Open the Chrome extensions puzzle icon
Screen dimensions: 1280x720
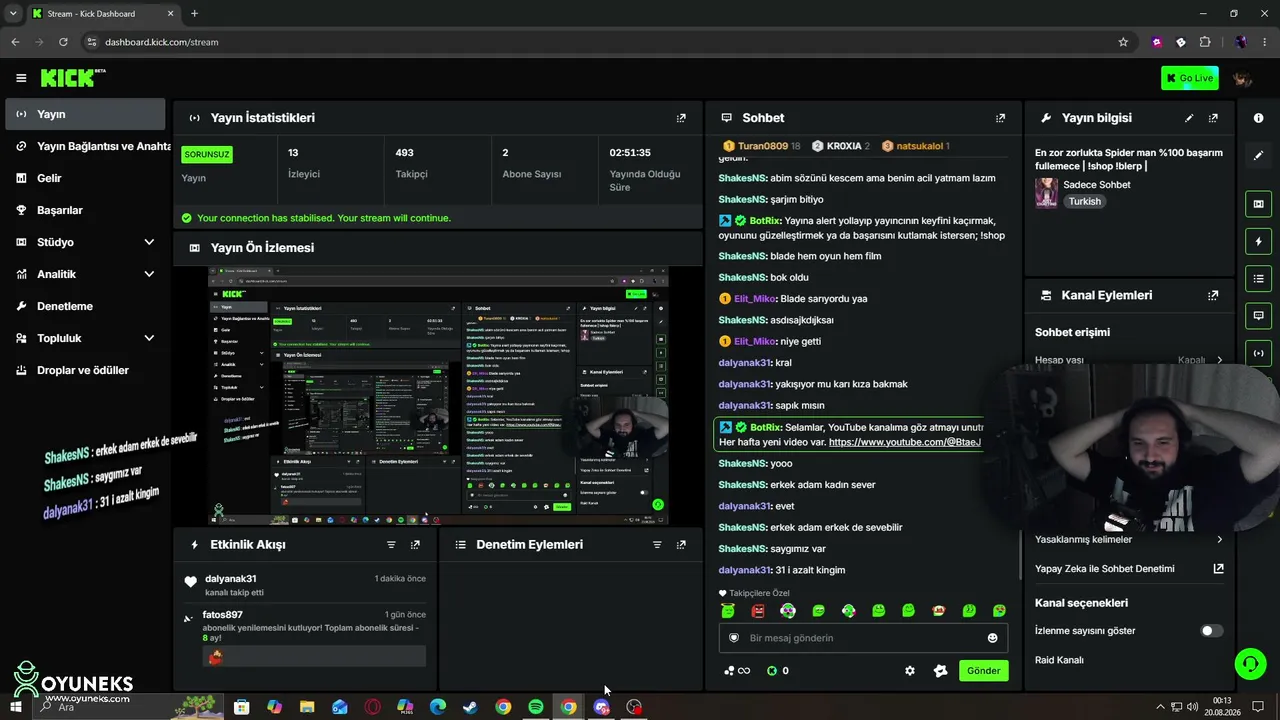coord(1205,42)
